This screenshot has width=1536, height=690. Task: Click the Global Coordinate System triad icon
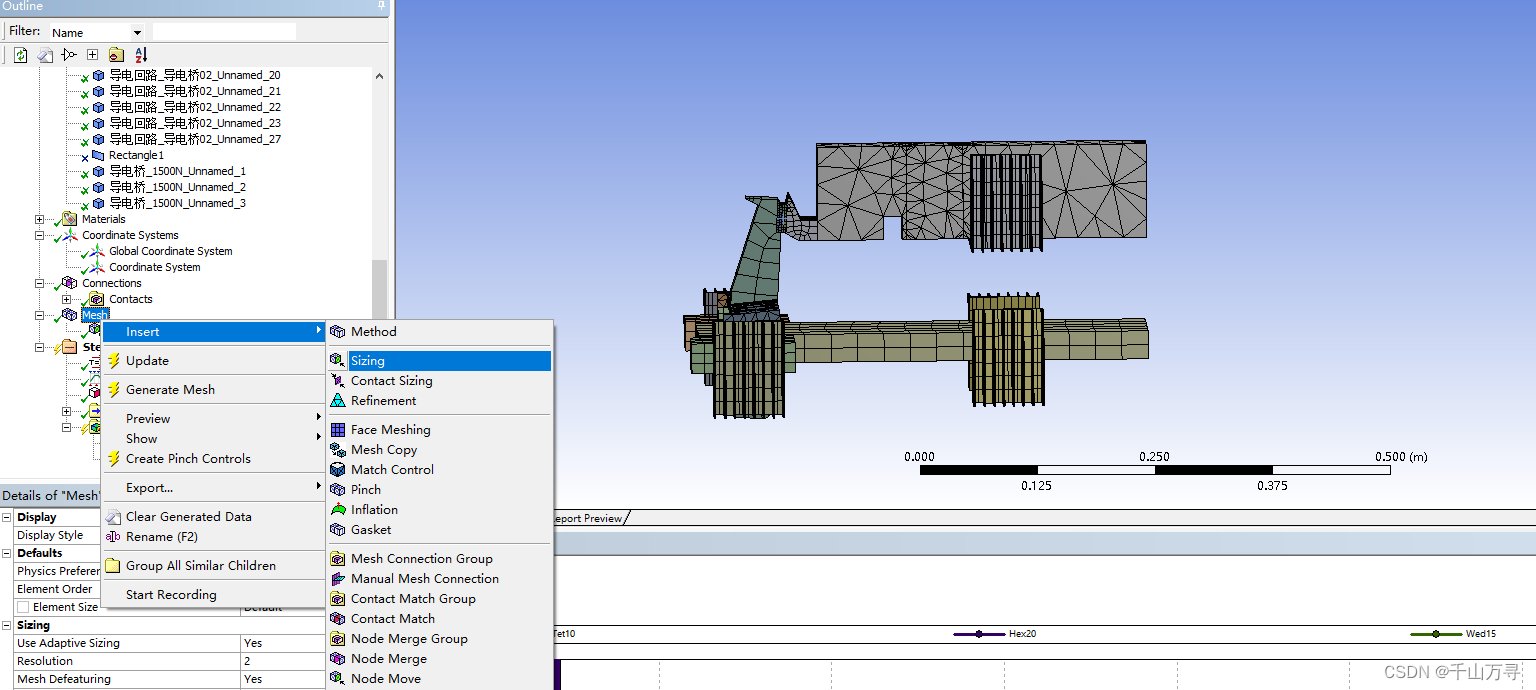tap(97, 251)
